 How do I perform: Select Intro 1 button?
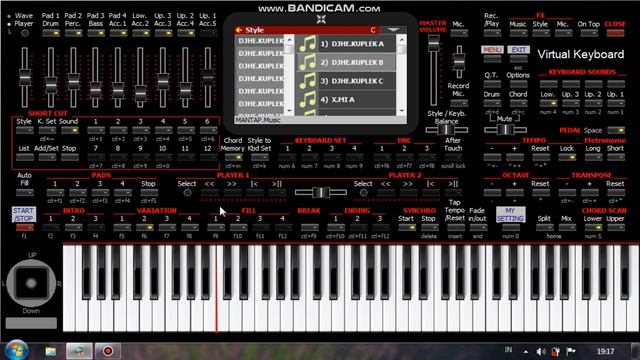pyautogui.click(x=51, y=227)
